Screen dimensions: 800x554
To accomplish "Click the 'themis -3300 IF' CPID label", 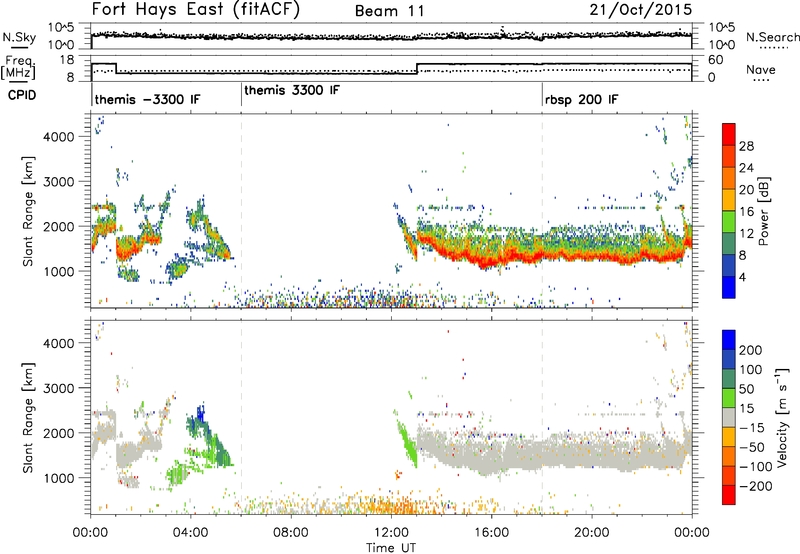I will tap(147, 99).
